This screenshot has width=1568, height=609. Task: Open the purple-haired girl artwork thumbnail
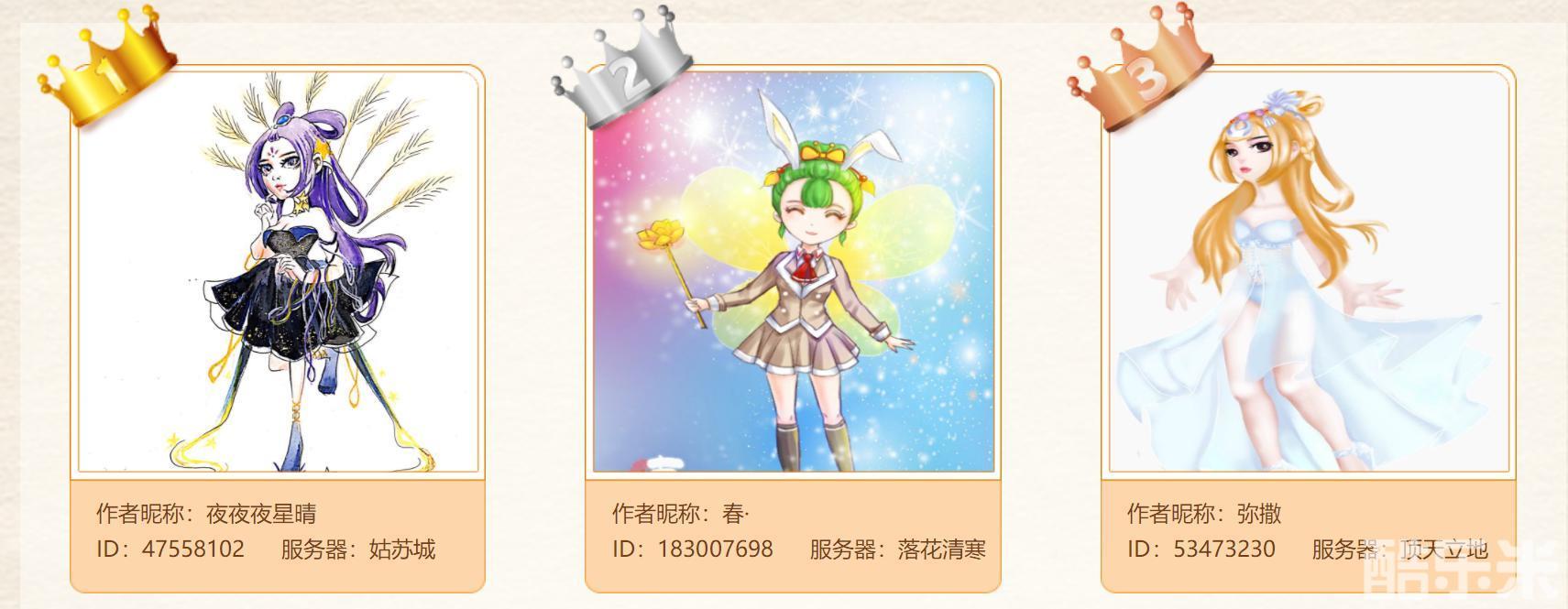tap(279, 272)
